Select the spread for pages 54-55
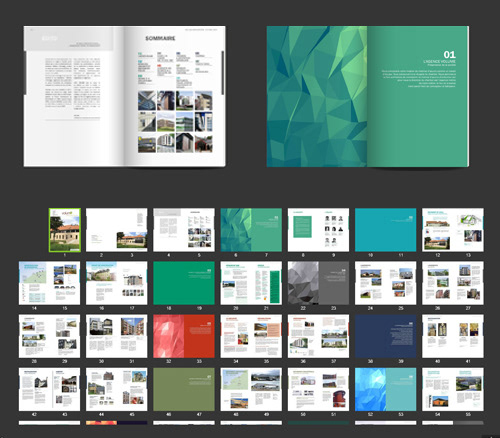 tap(453, 389)
